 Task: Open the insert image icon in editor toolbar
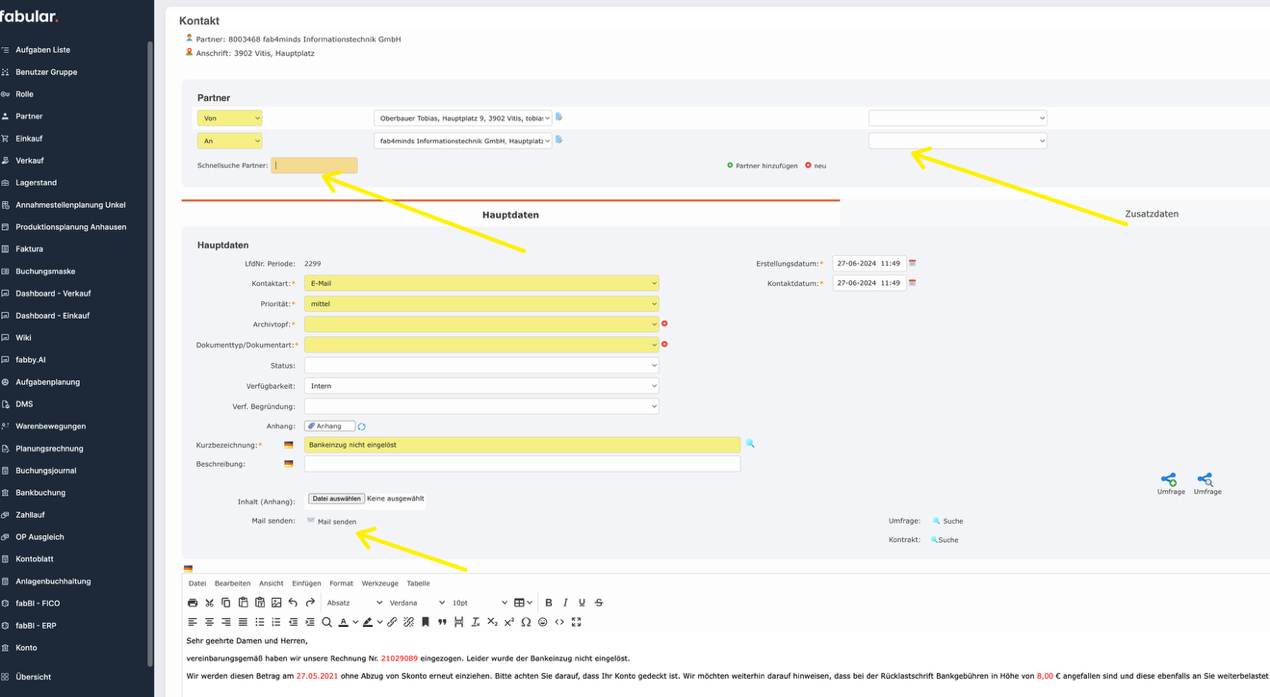[x=277, y=602]
